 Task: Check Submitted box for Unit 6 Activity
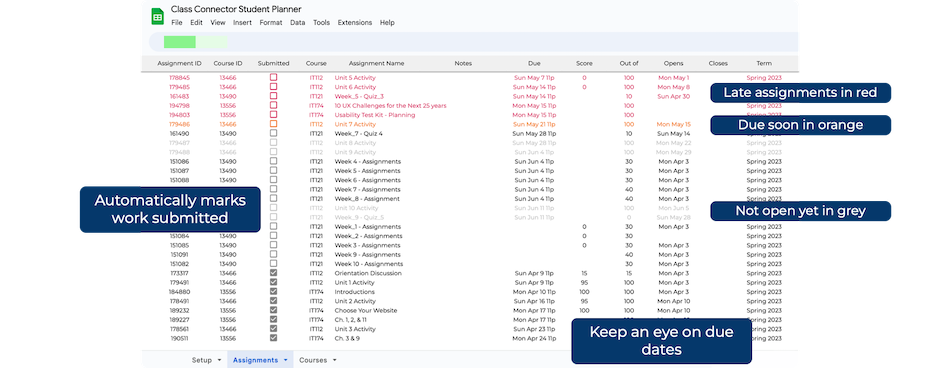[x=273, y=87]
